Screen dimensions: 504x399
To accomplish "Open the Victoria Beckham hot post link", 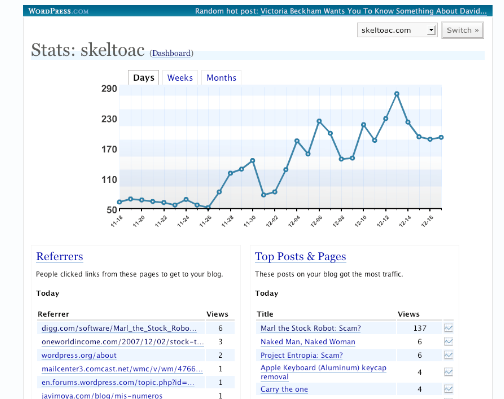I will coord(373,11).
